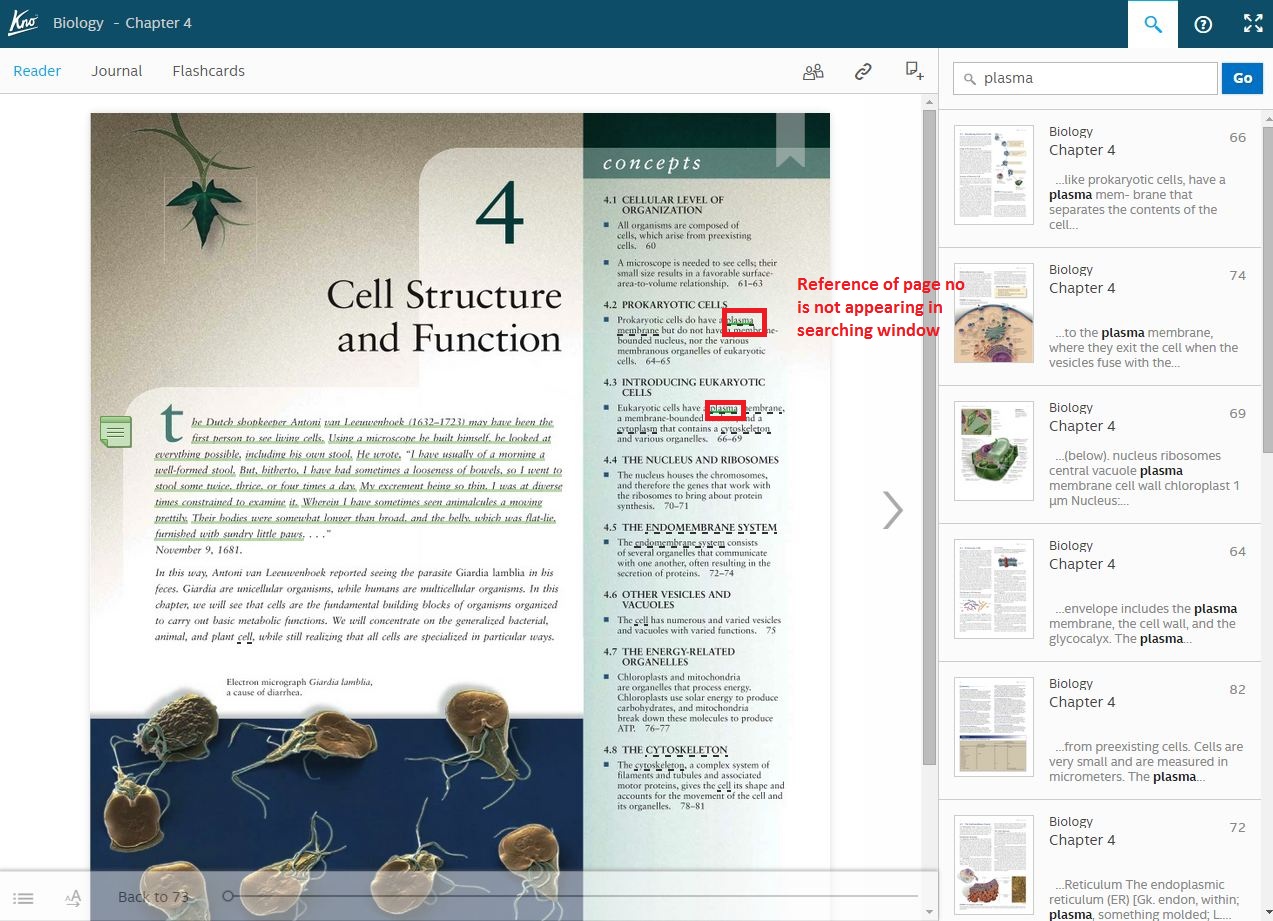Click the chapter title Cell Structure and Function
The height and width of the screenshot is (921, 1273).
[444, 317]
